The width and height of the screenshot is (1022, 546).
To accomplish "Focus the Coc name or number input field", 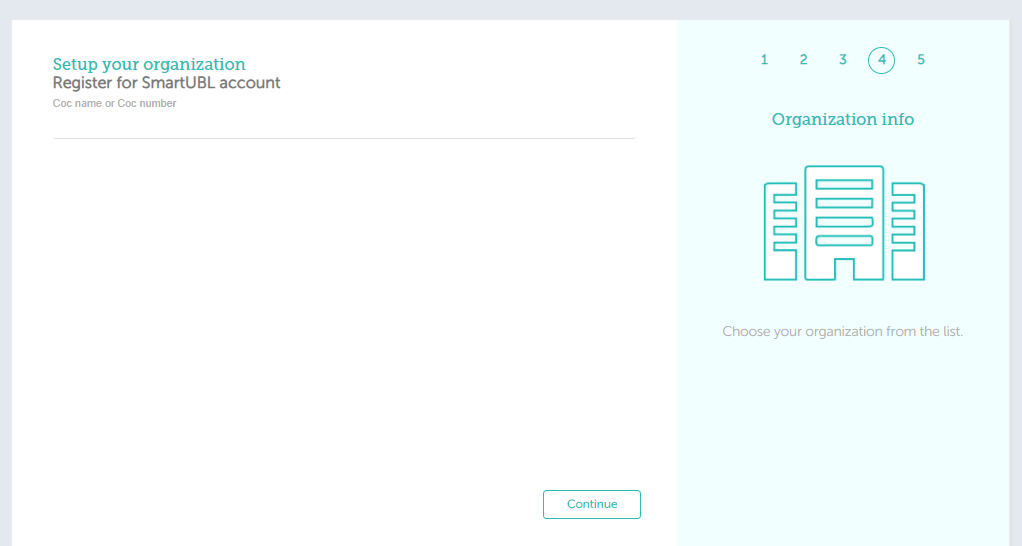I will point(343,126).
